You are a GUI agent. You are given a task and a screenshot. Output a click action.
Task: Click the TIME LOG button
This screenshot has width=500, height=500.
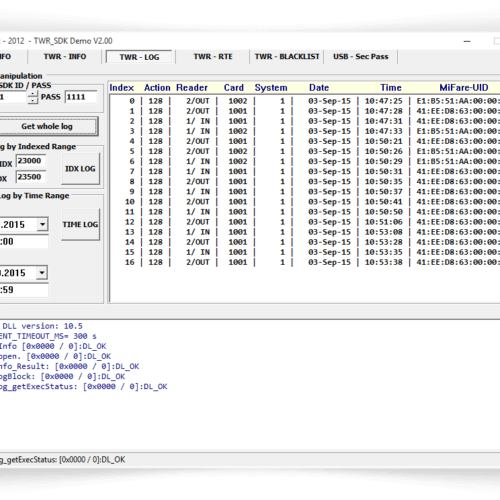click(x=80, y=224)
